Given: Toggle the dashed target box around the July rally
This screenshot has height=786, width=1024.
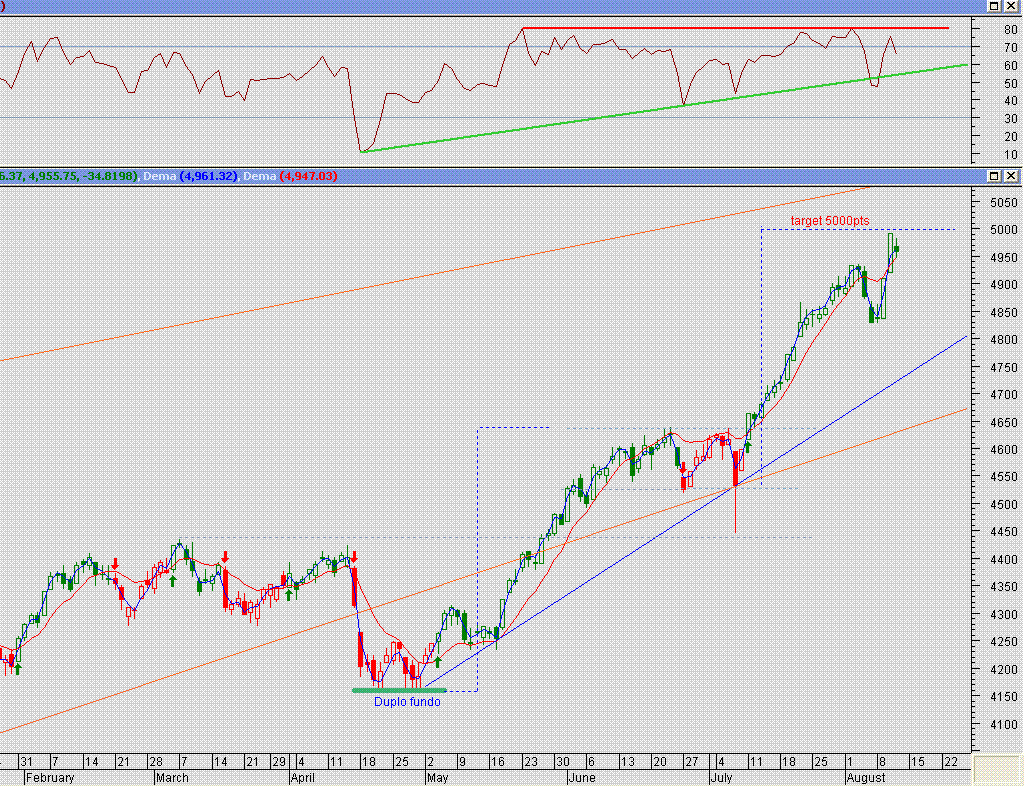Looking at the screenshot, I should point(860,229).
